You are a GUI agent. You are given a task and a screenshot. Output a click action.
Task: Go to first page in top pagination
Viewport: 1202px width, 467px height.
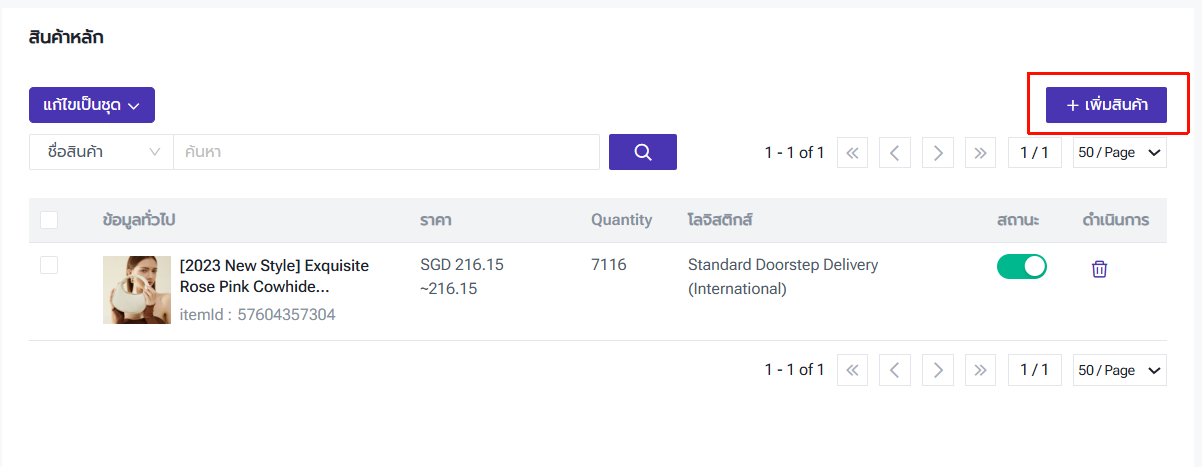pyautogui.click(x=852, y=153)
